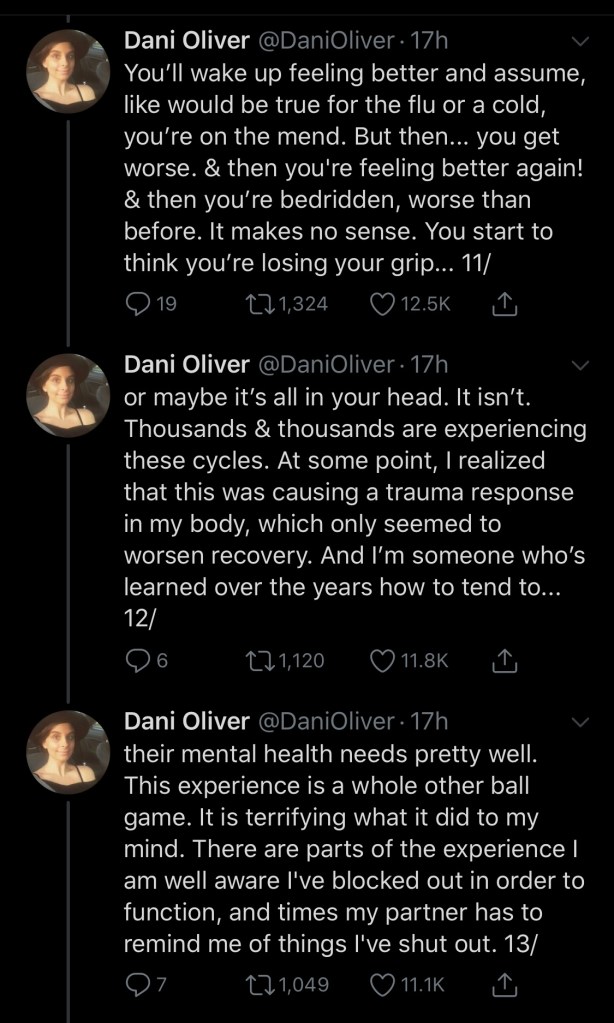Tap the profile photo on the middle tweet
Image resolution: width=614 pixels, height=1023 pixels.
click(x=68, y=395)
